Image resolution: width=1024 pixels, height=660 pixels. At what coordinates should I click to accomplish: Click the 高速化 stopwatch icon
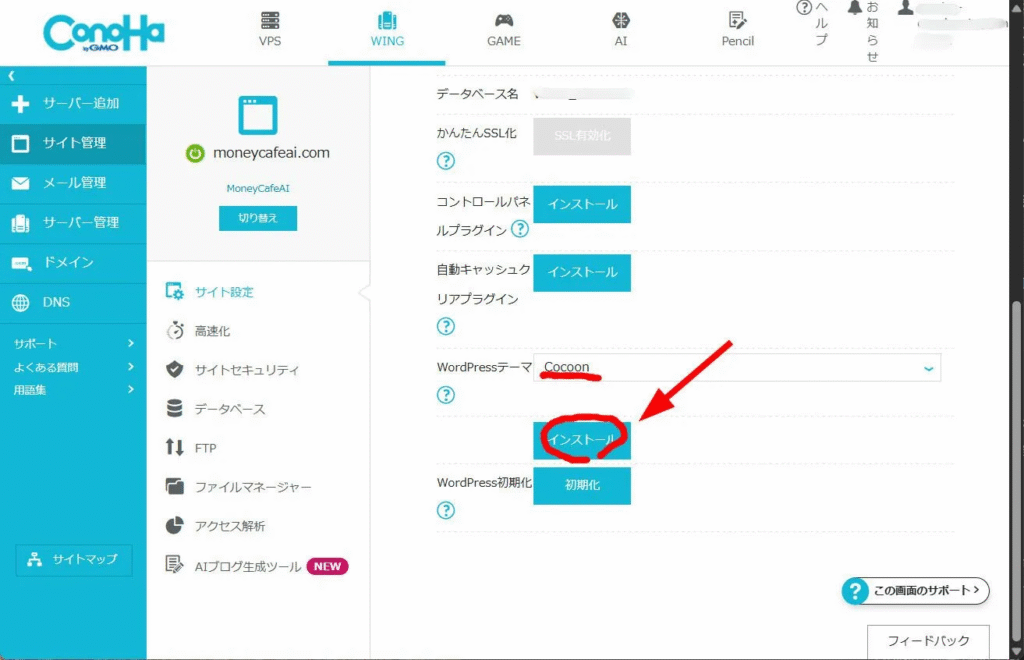174,330
